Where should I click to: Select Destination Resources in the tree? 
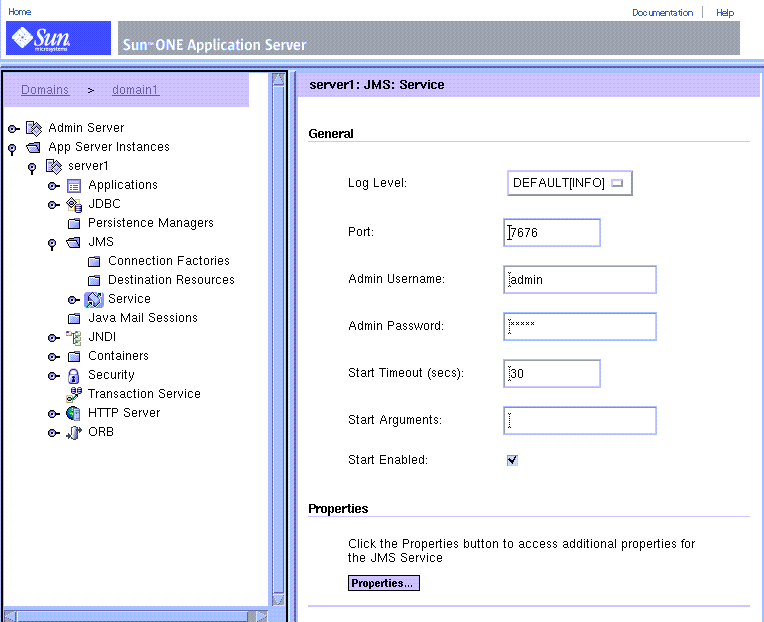(x=171, y=280)
